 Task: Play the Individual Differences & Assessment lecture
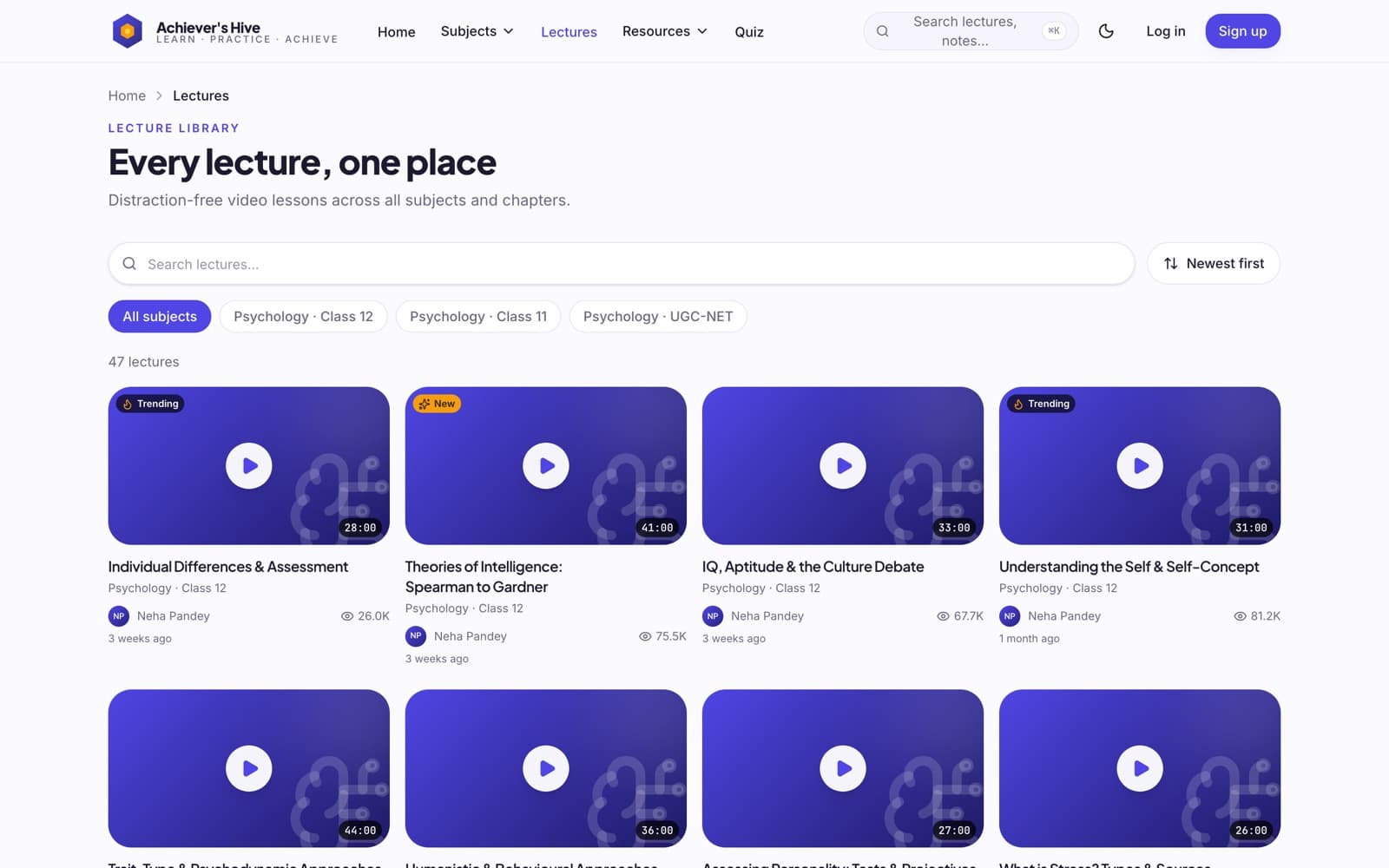(249, 466)
